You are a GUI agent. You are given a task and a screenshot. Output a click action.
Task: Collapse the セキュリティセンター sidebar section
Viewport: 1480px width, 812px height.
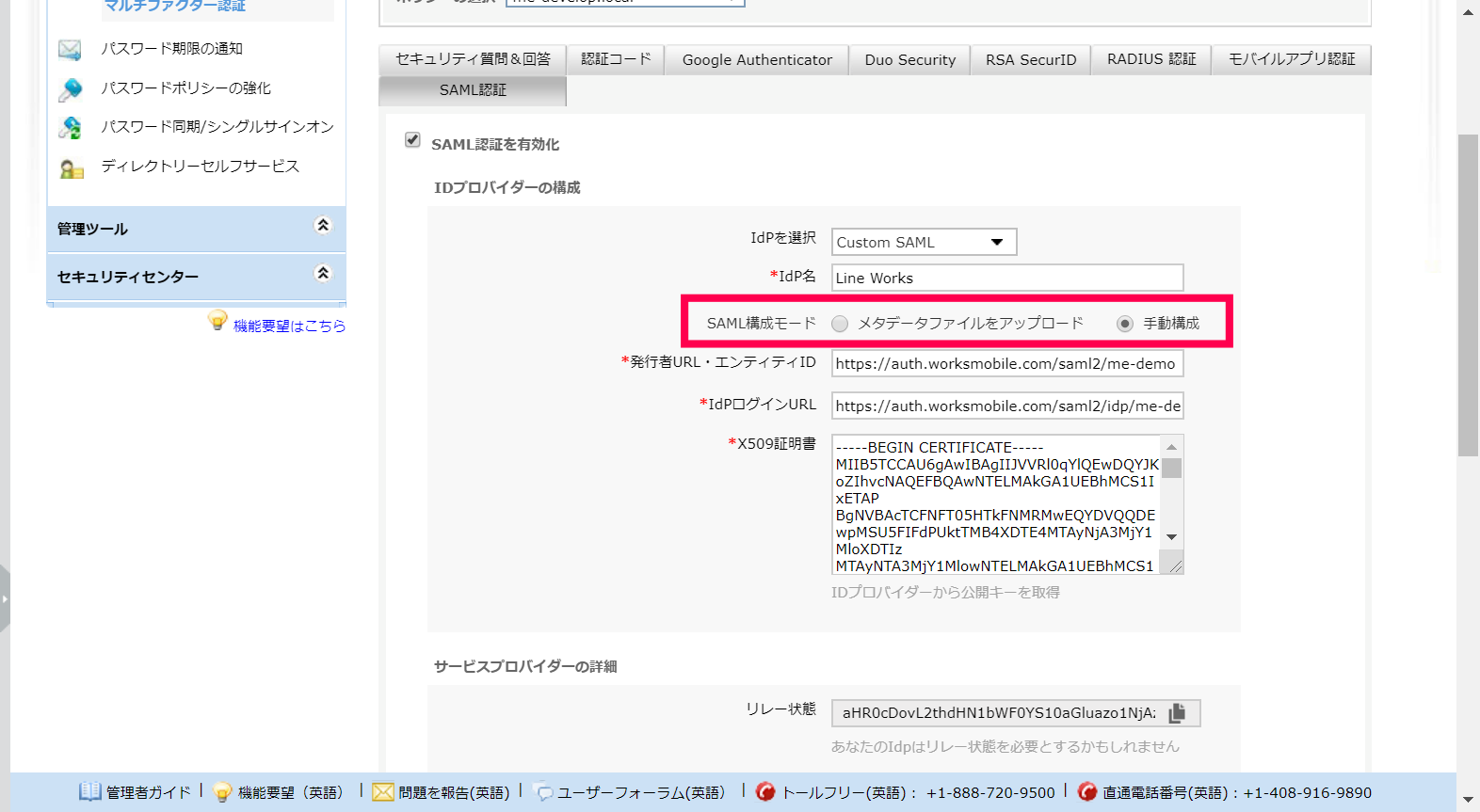click(323, 273)
